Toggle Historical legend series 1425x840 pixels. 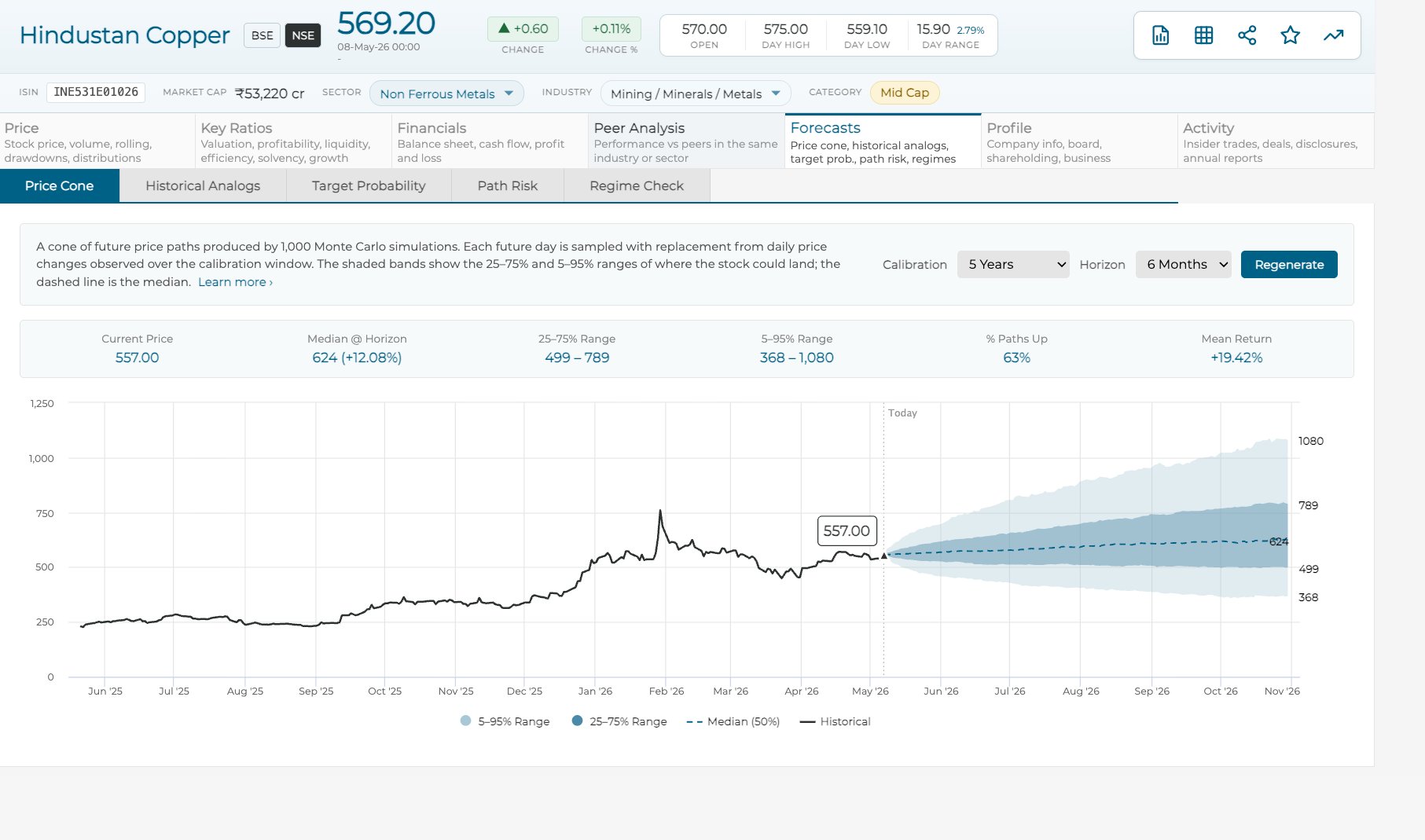835,721
